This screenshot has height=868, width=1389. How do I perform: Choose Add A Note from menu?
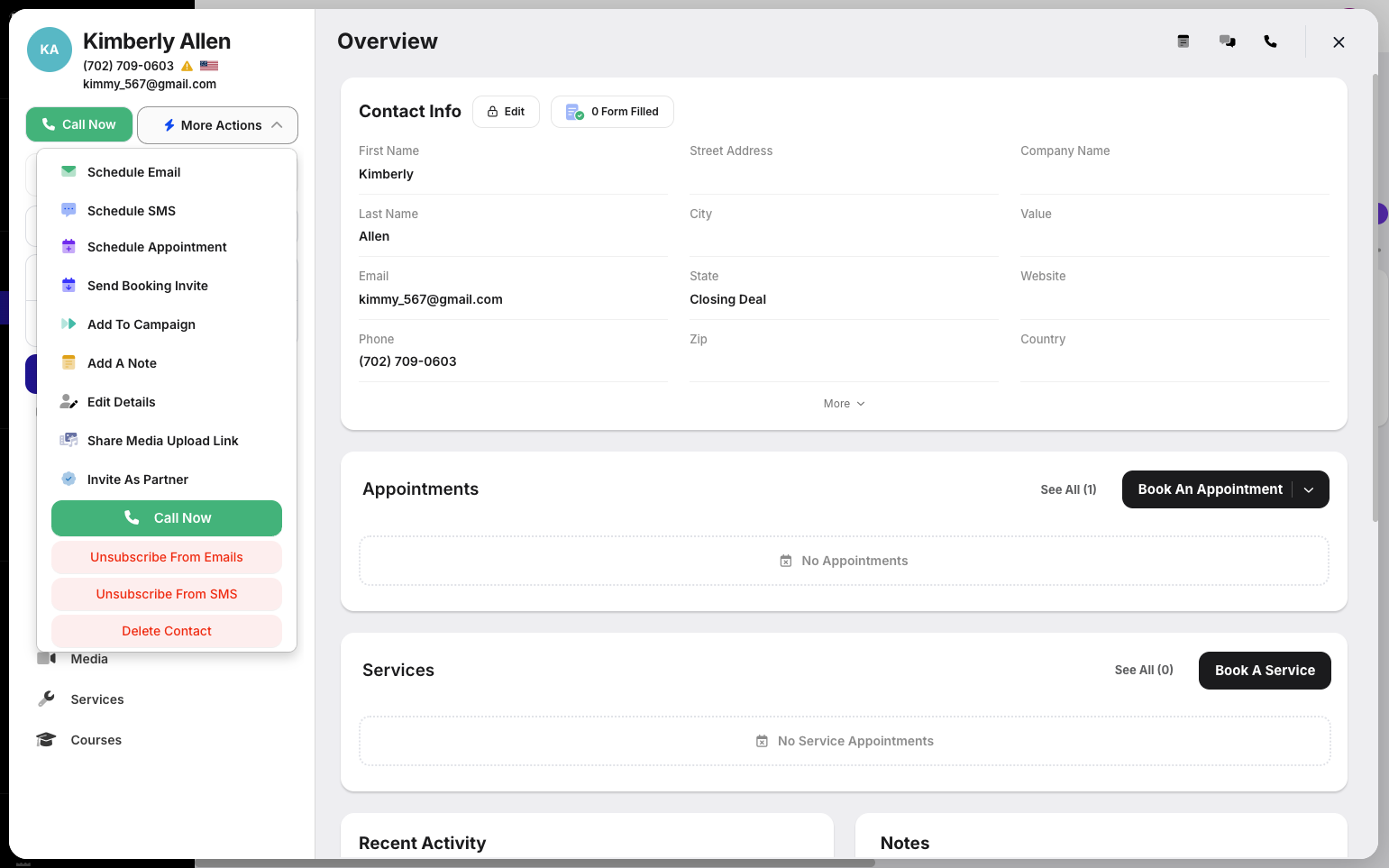coord(167,363)
